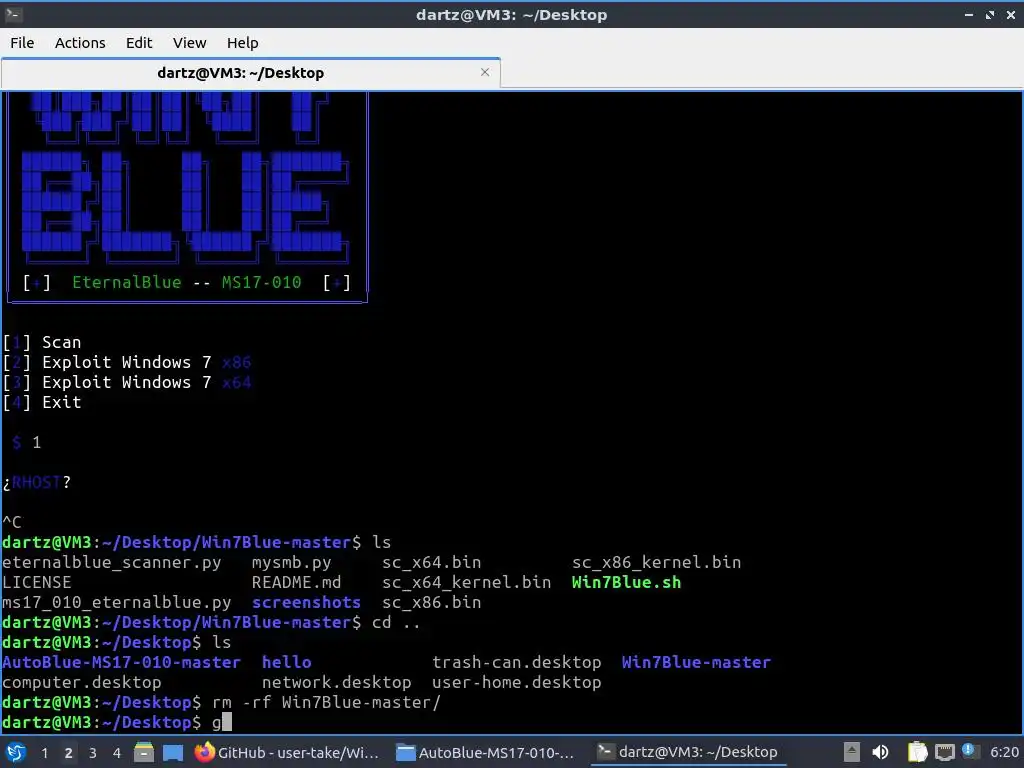Click the terminal icon in the title bar
Screen dimensions: 1024x768
13,14
